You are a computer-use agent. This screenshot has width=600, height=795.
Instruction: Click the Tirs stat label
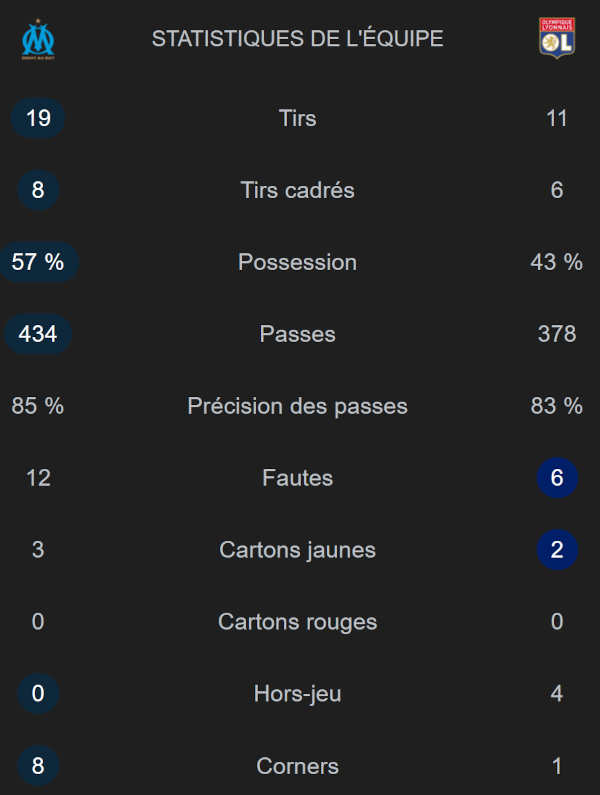click(298, 118)
